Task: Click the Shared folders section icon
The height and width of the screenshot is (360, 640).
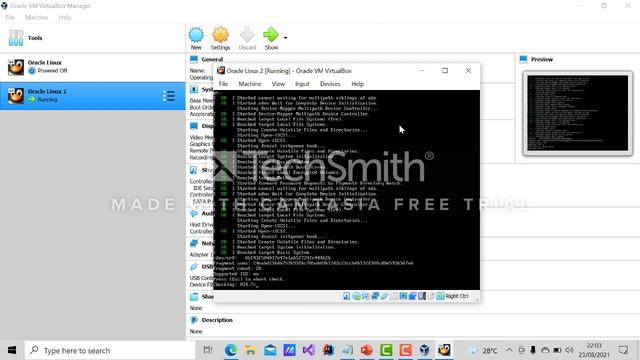Action: coord(194,297)
